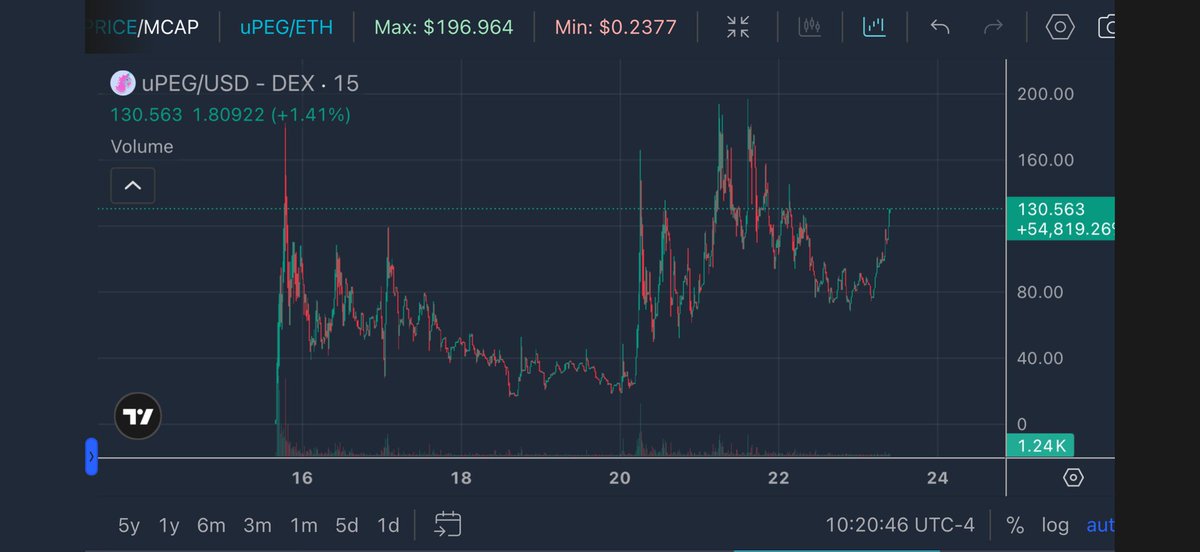Select the 5d time range
This screenshot has width=1200, height=552.
click(x=346, y=525)
